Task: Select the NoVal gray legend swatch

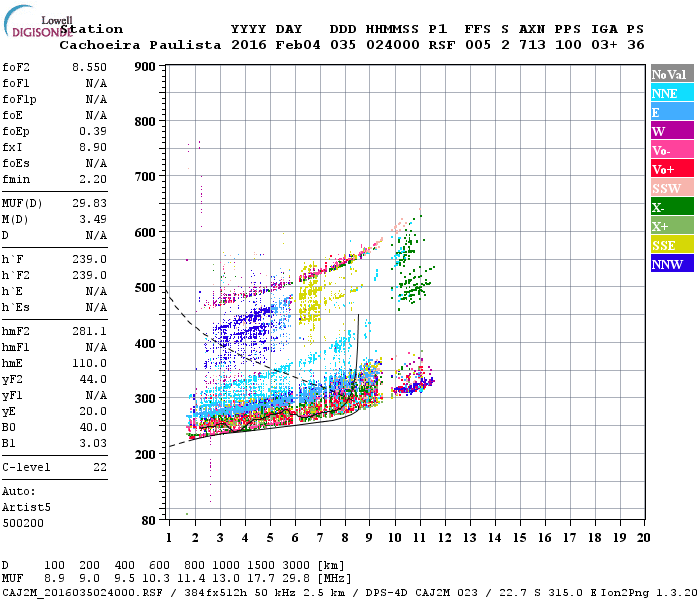Action: (672, 74)
